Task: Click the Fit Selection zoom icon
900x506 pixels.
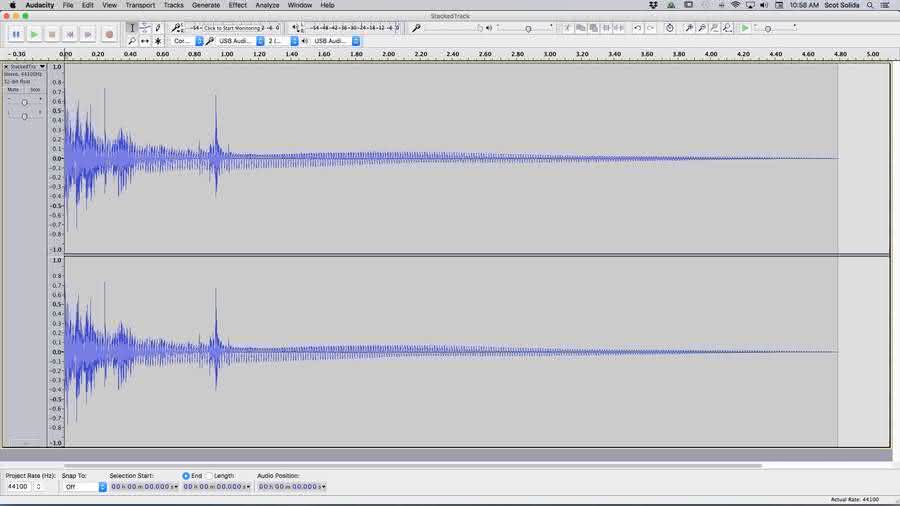Action: click(715, 28)
